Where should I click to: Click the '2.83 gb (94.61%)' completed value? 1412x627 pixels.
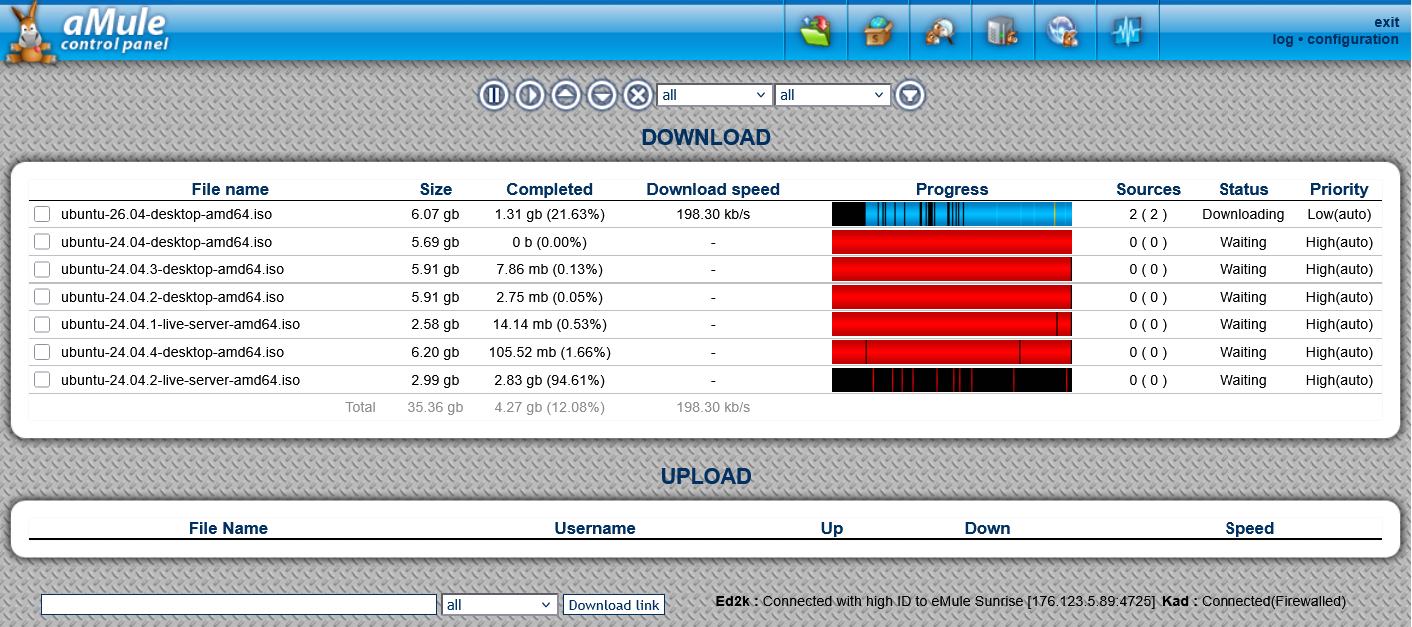[x=549, y=380]
